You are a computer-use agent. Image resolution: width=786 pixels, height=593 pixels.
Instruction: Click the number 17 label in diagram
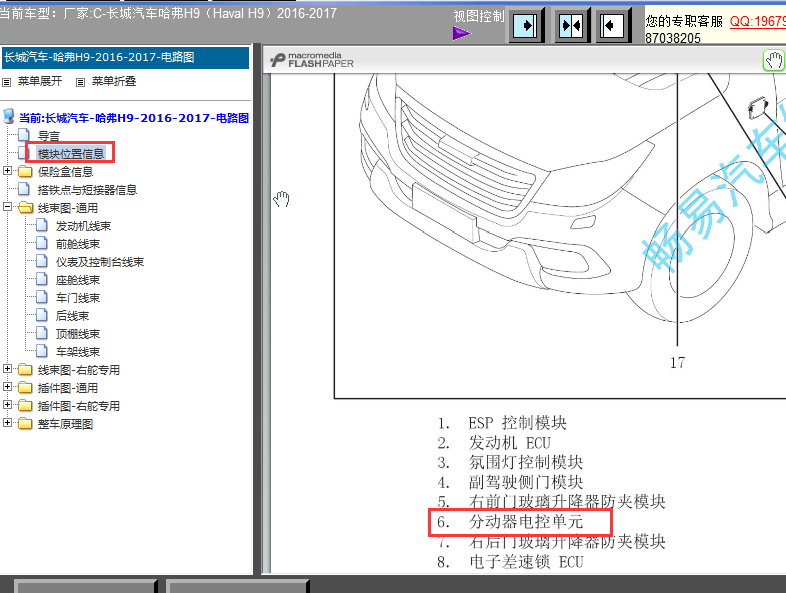point(677,362)
